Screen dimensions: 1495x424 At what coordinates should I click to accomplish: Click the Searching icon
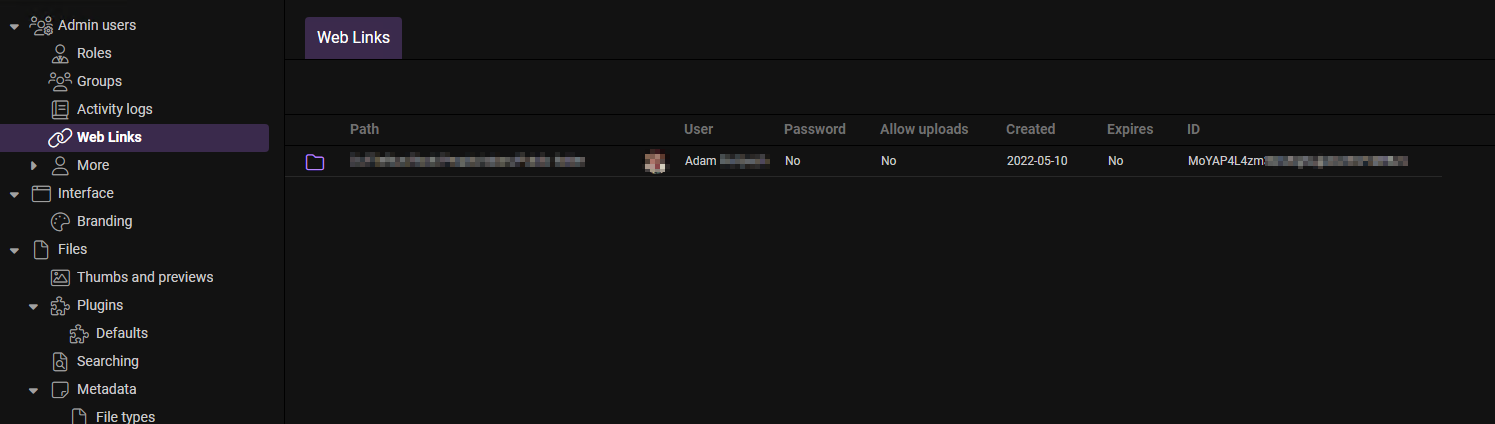pos(60,361)
